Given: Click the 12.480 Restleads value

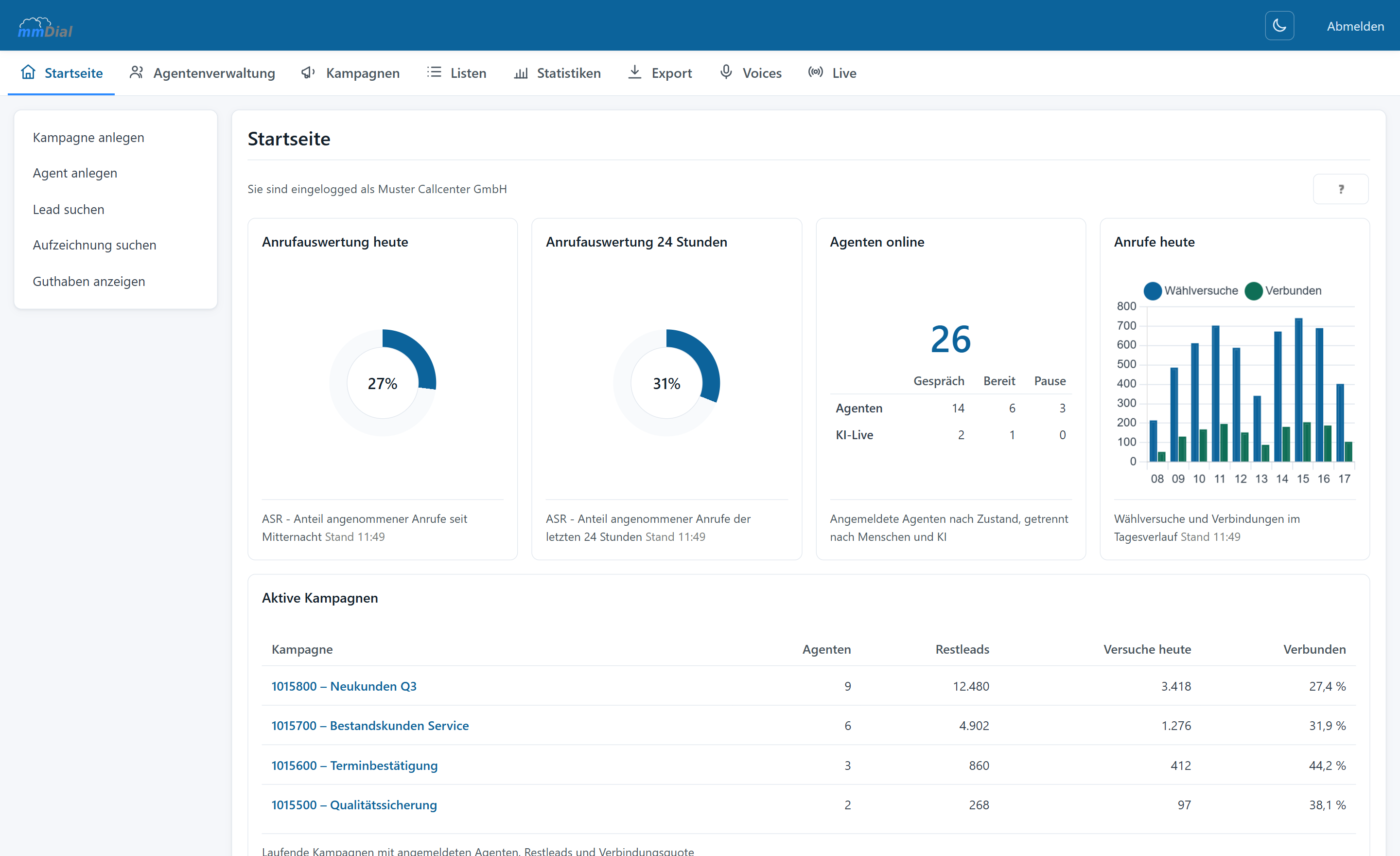Looking at the screenshot, I should point(970,686).
